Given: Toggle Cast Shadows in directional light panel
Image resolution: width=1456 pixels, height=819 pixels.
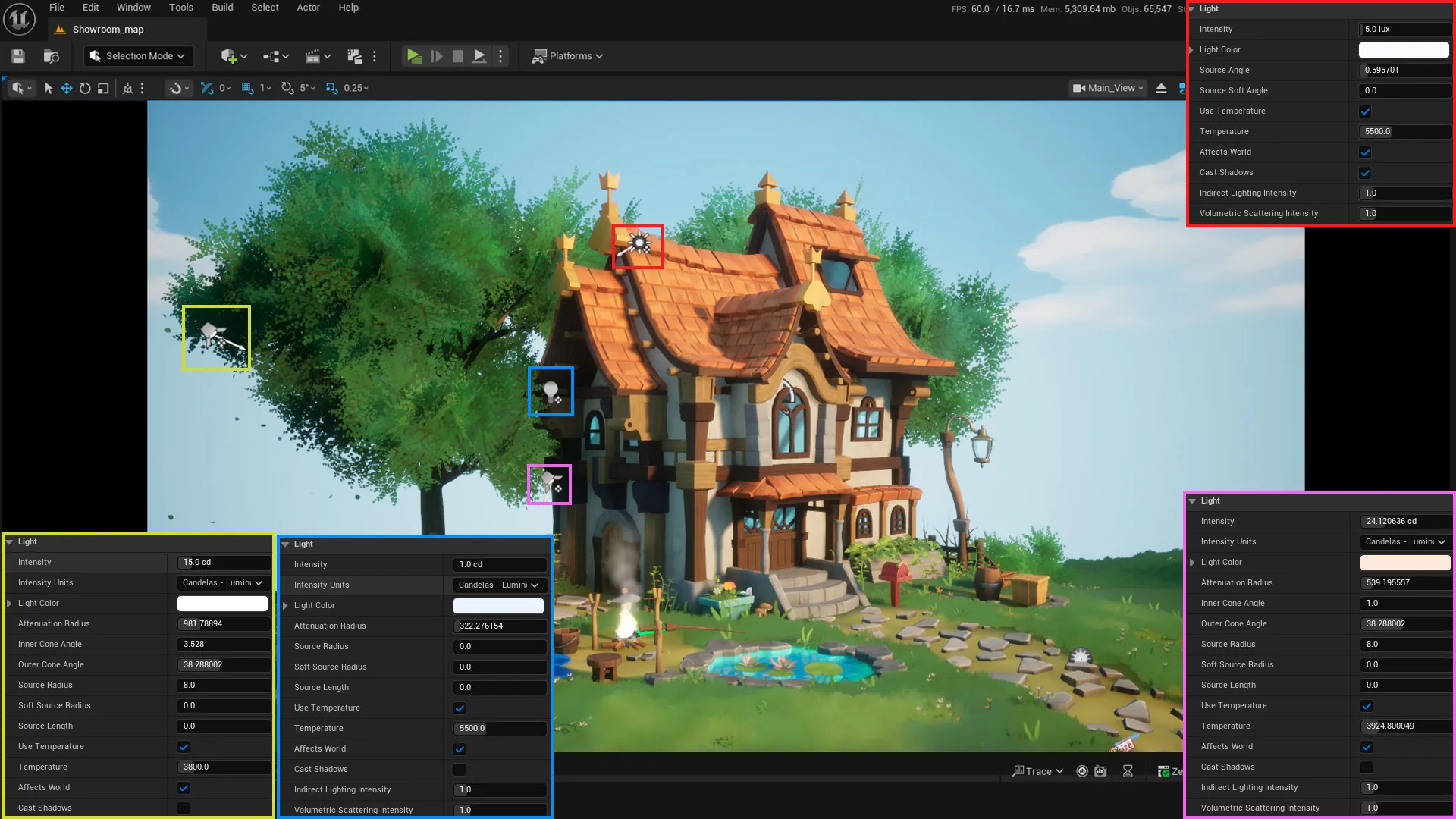Looking at the screenshot, I should 1365,173.
